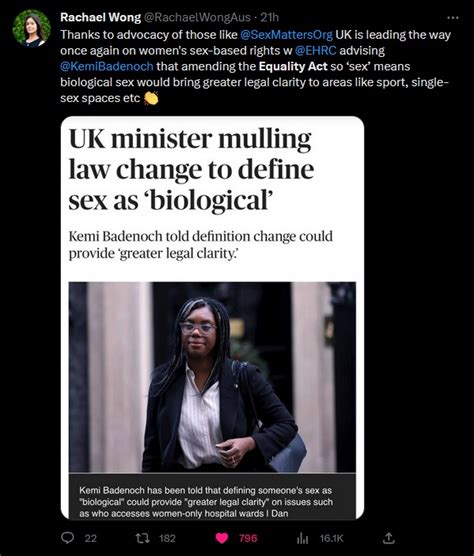Click the image caption text bar
This screenshot has width=474, height=556.
(x=212, y=497)
